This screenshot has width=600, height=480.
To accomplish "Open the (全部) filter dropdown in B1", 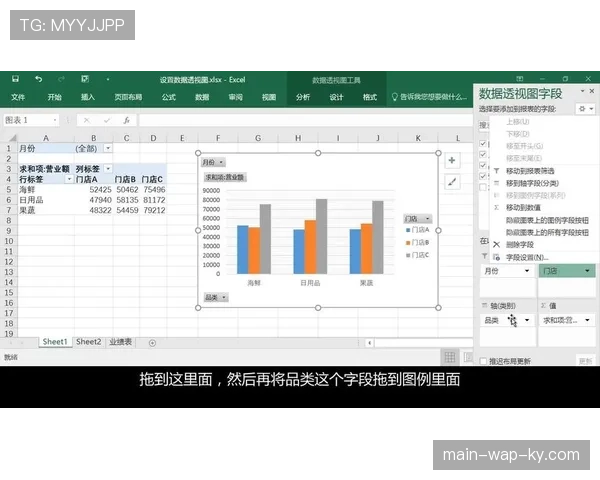I will pos(108,148).
